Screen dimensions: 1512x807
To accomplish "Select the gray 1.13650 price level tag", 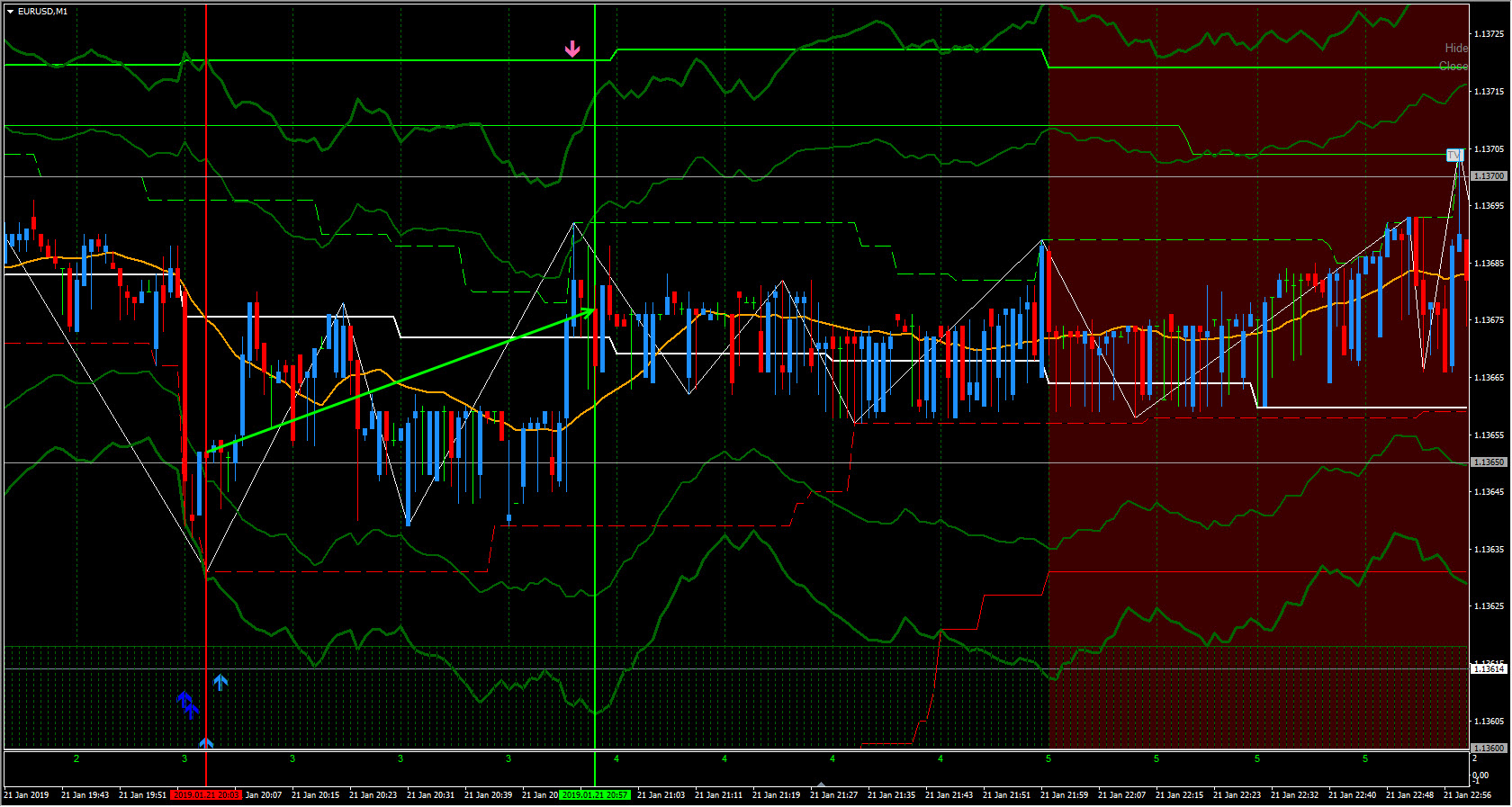I will click(x=1489, y=462).
